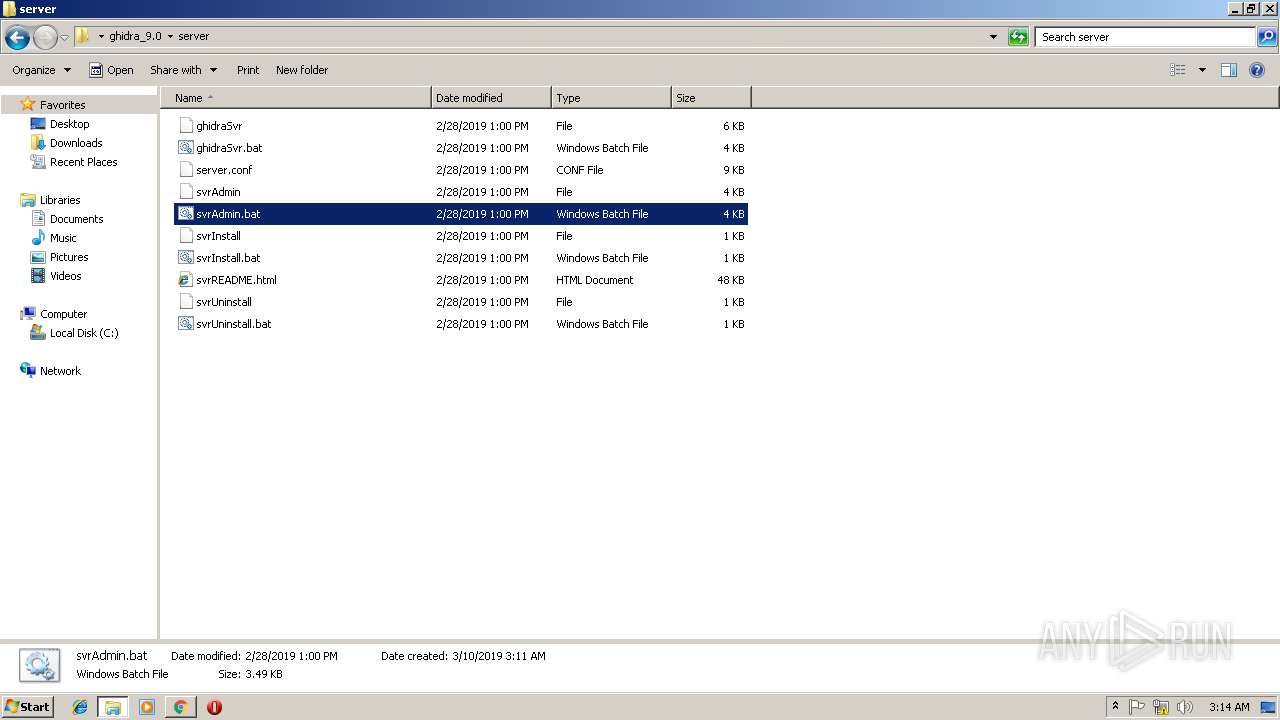Open the recent locations dropdown arrow
Viewport: 1280px width, 720px height.
(64, 37)
